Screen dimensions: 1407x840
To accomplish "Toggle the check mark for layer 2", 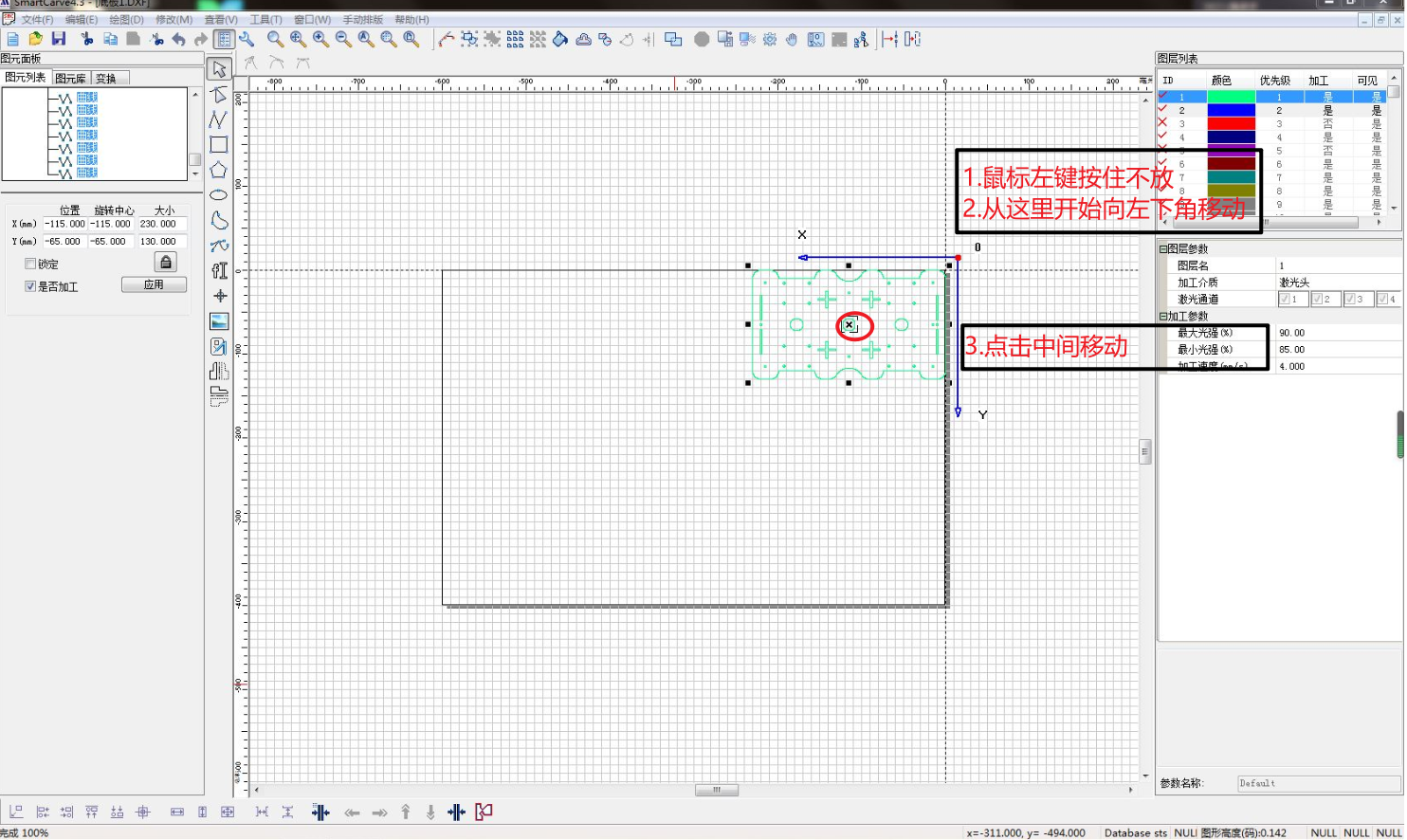I will click(1163, 109).
